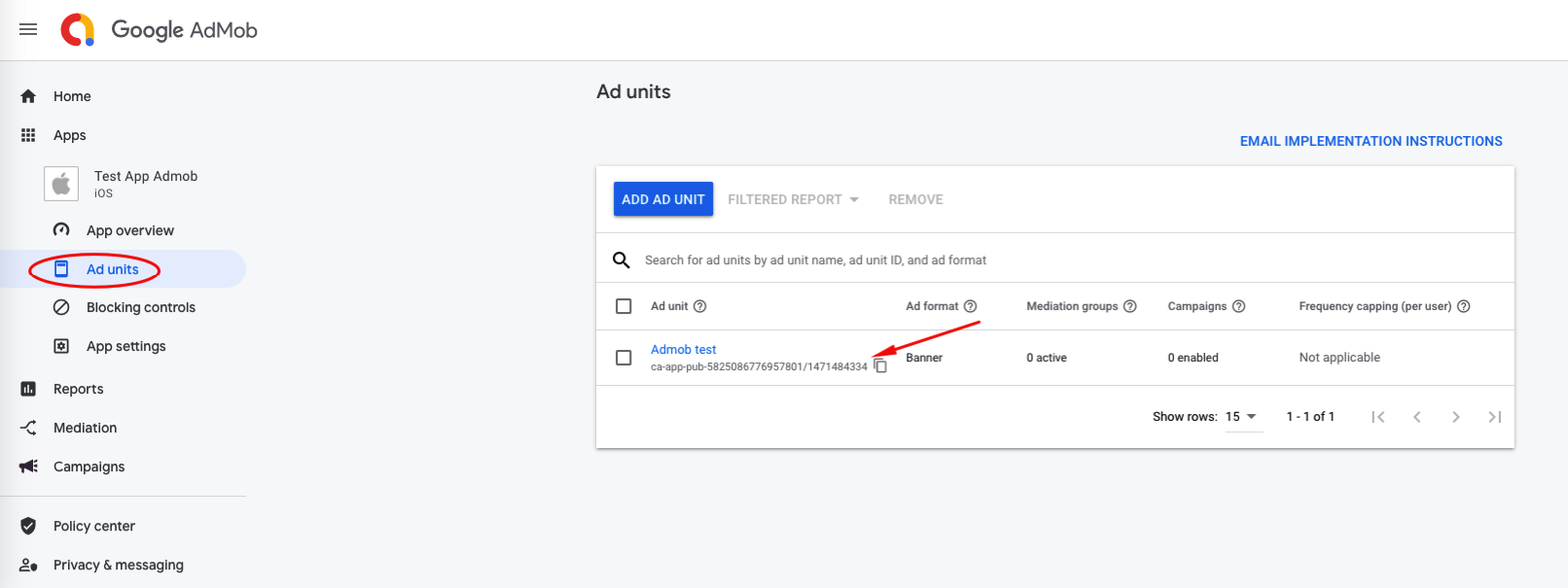Click the search magnifier icon
The width and height of the screenshot is (1568, 588).
[621, 259]
